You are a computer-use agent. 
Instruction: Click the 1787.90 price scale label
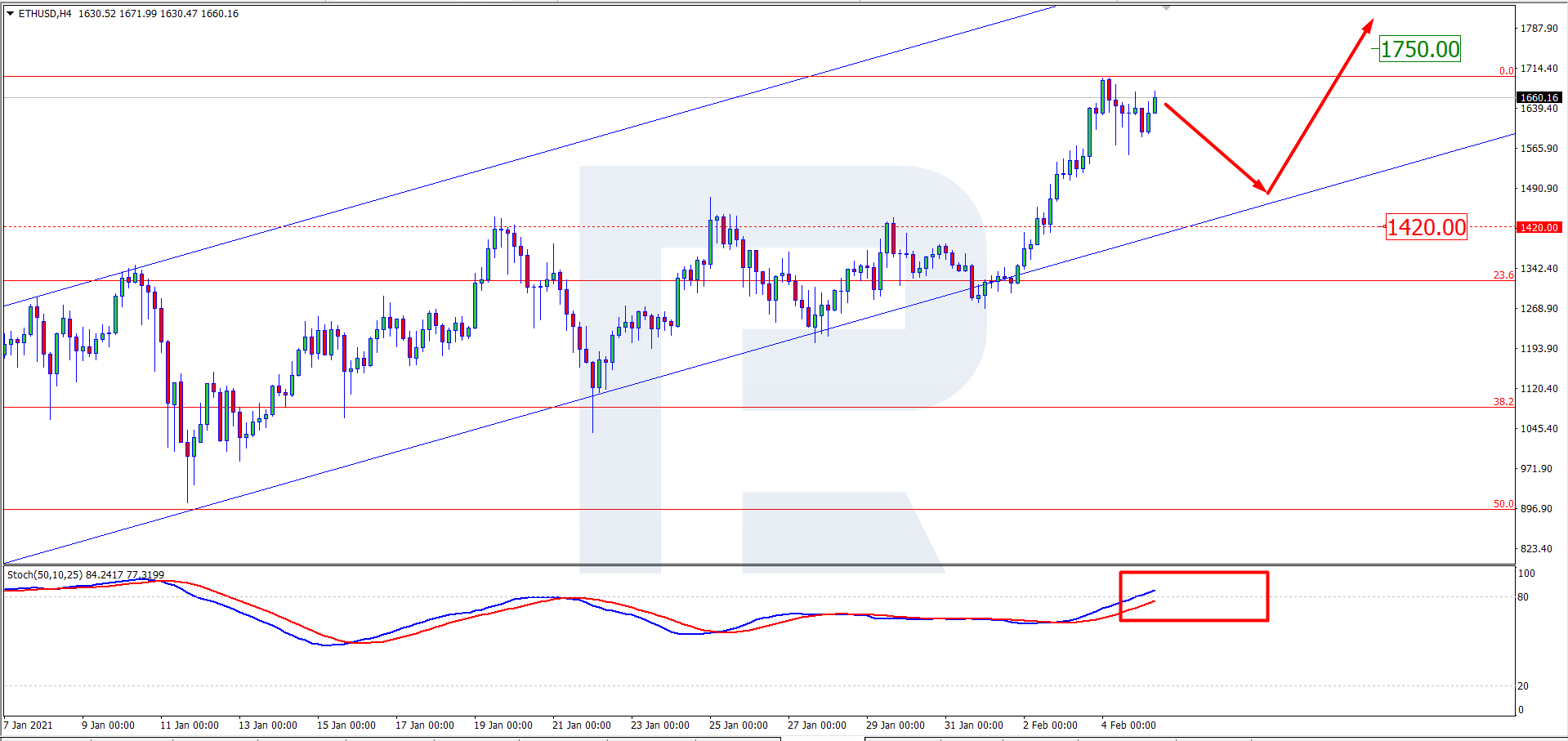tap(1539, 29)
